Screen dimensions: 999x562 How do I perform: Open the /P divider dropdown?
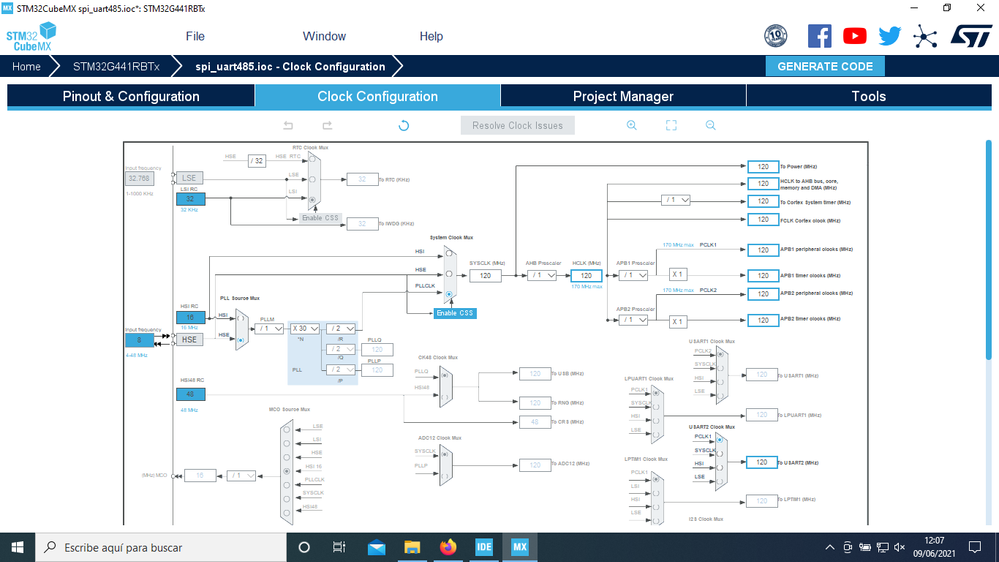341,370
